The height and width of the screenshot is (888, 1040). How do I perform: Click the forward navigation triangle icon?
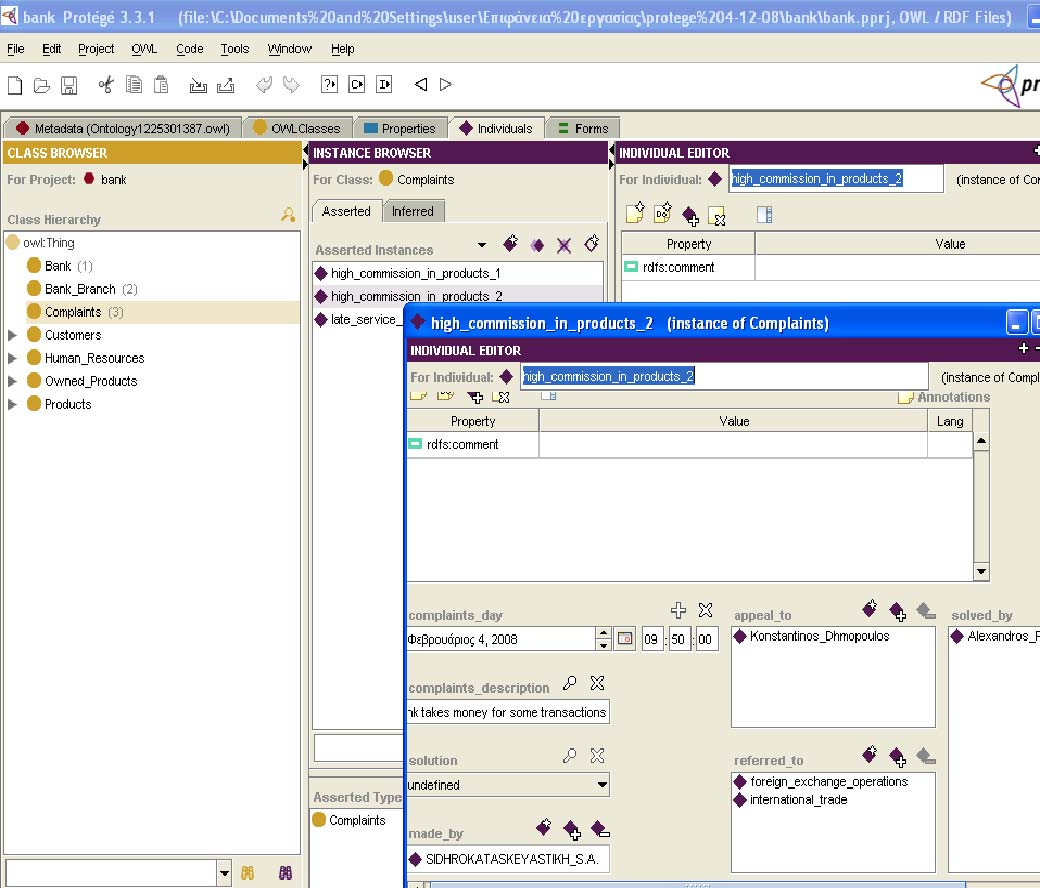coord(446,84)
